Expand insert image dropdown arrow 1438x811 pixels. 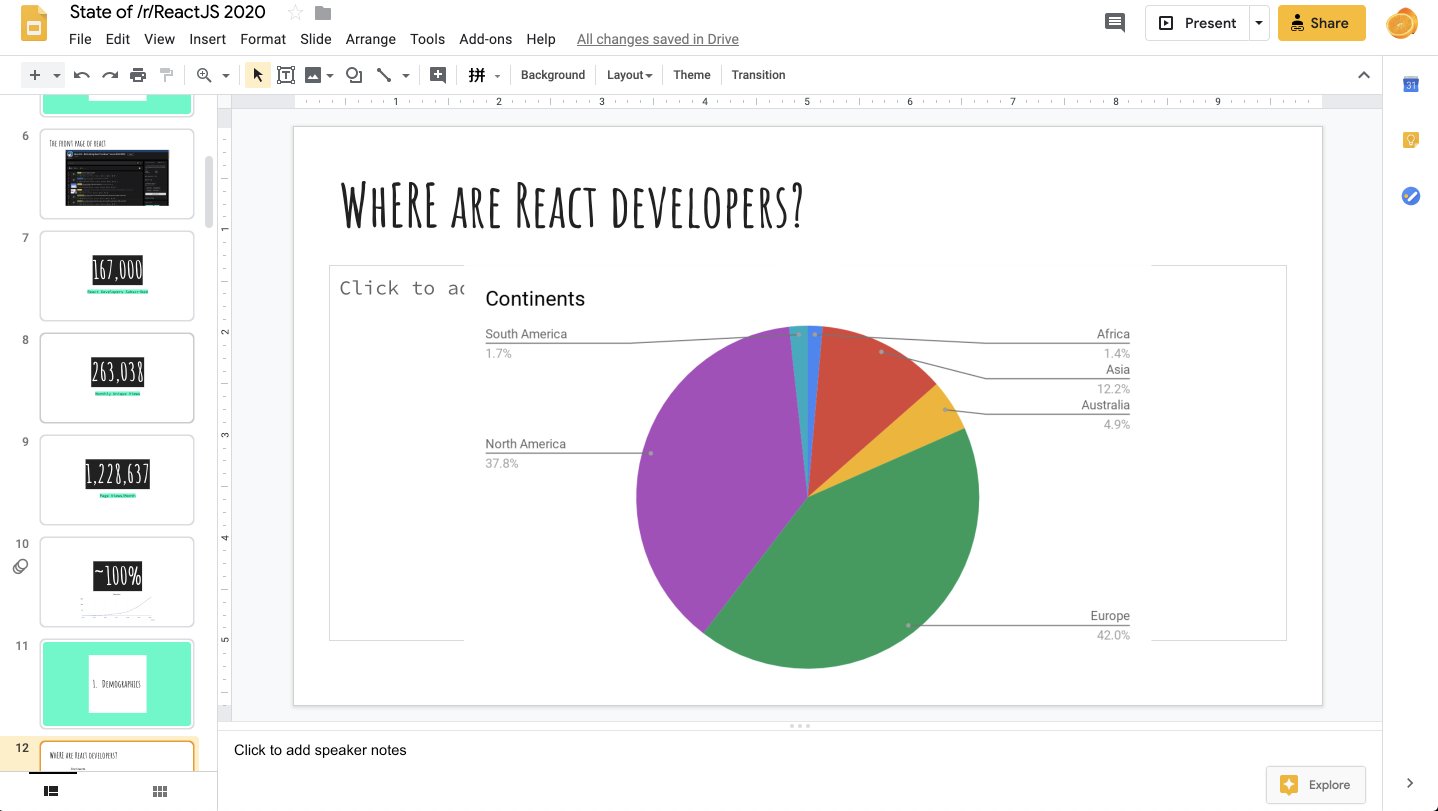pyautogui.click(x=330, y=75)
